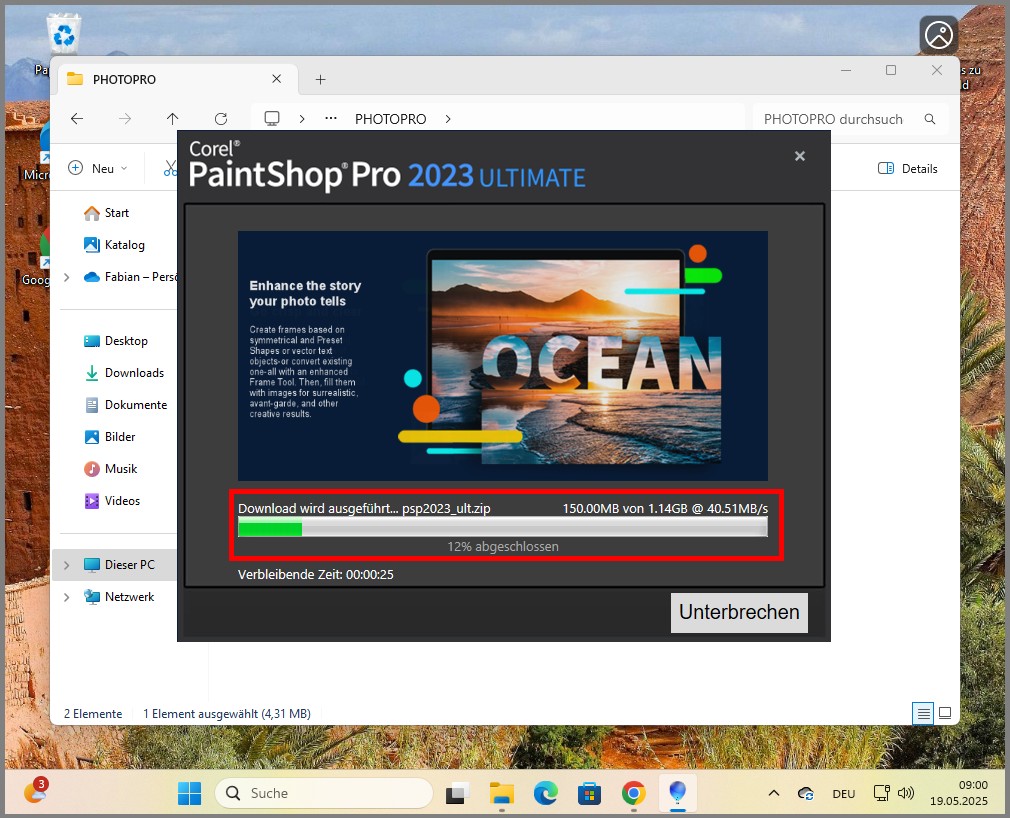Image resolution: width=1010 pixels, height=818 pixels.
Task: Open the breadcrumb overflow menu
Action: (330, 119)
